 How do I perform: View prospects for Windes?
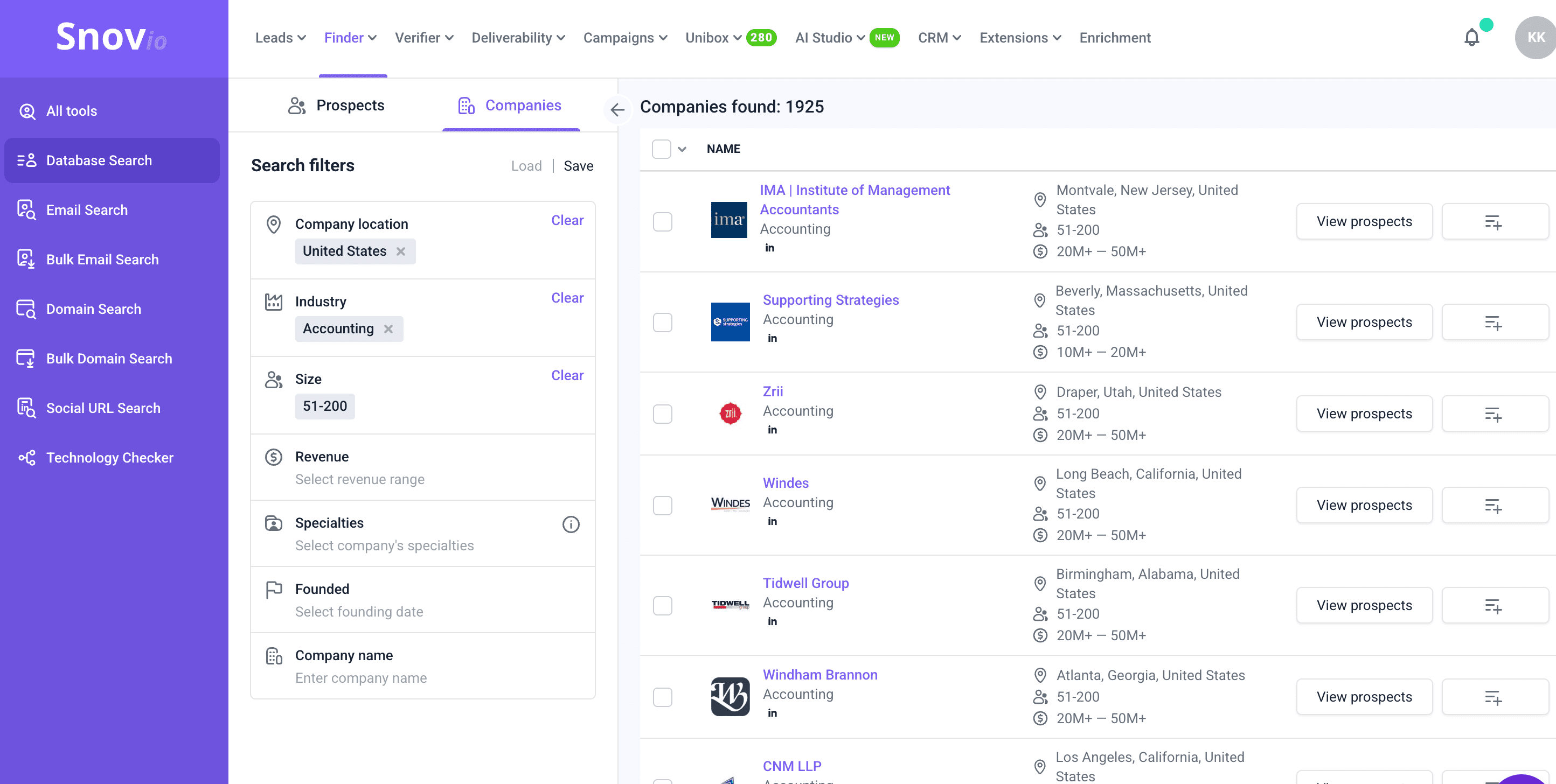coord(1364,505)
